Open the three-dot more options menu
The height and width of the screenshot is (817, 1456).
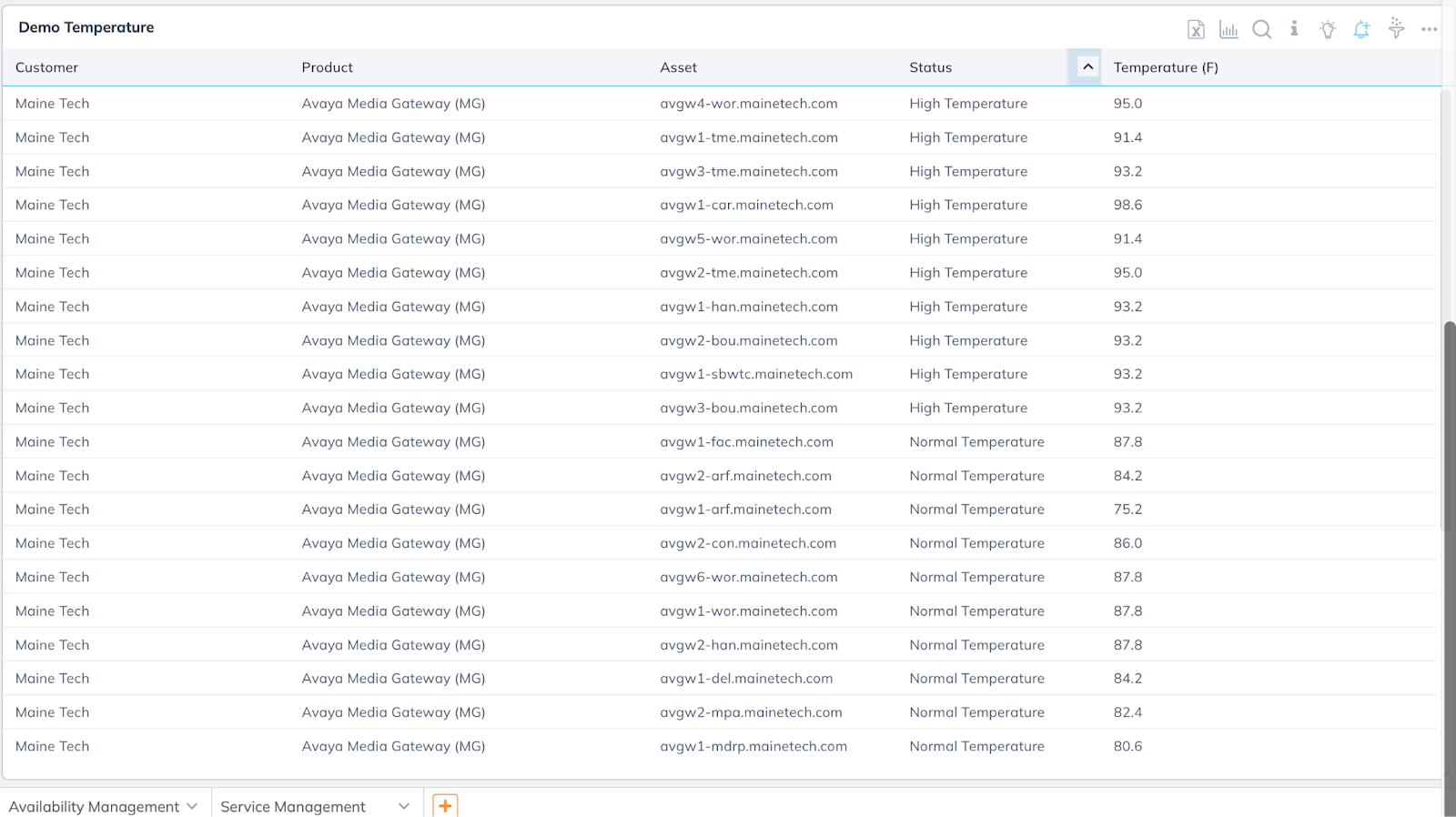pyautogui.click(x=1430, y=29)
